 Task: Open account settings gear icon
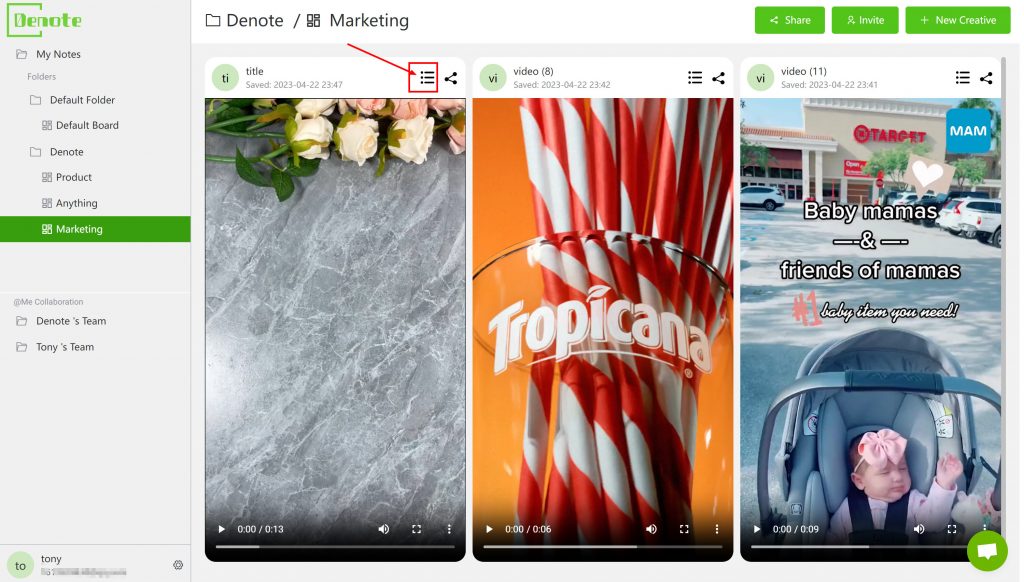coord(178,565)
